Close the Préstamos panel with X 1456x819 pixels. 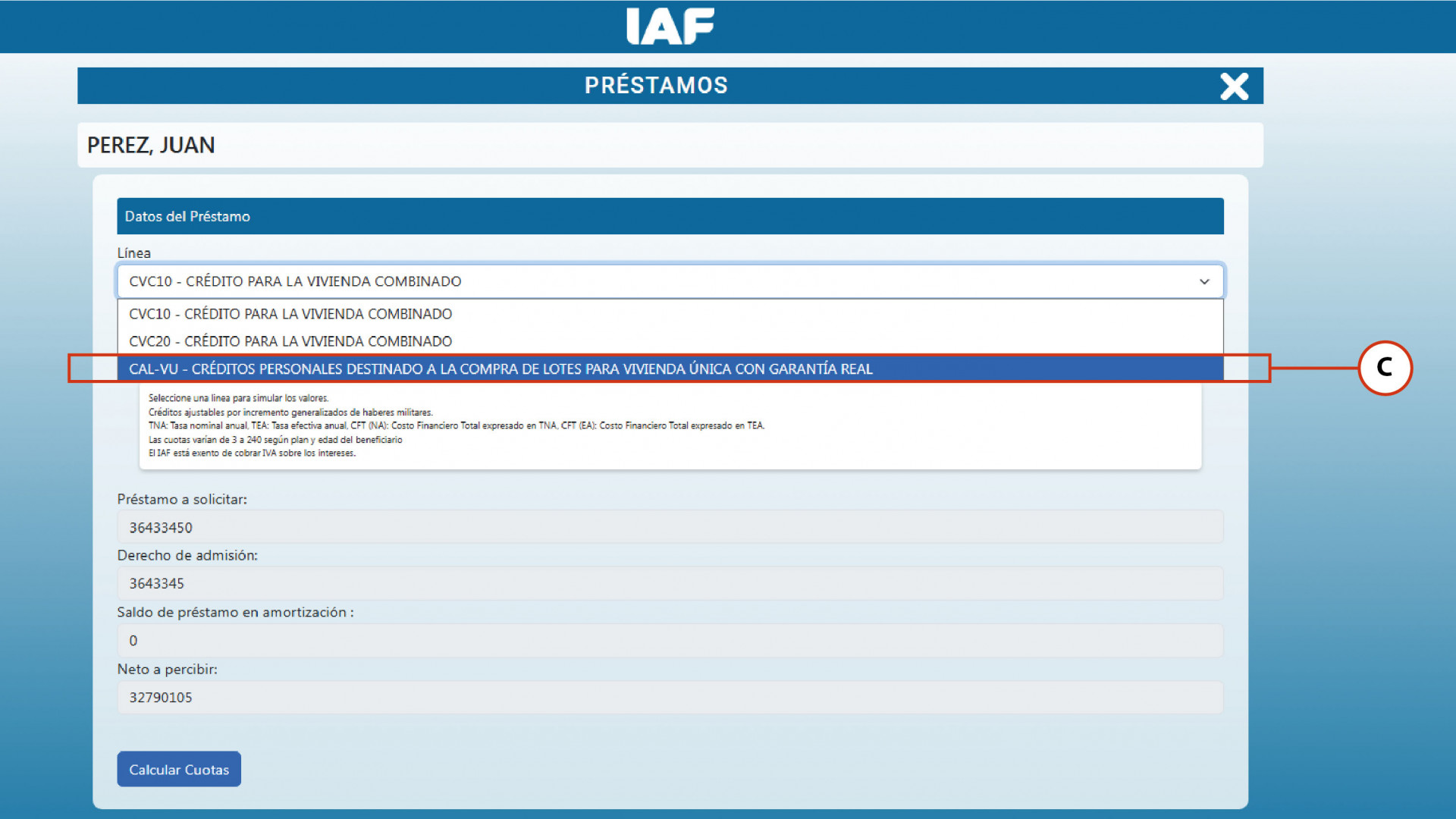[1234, 86]
